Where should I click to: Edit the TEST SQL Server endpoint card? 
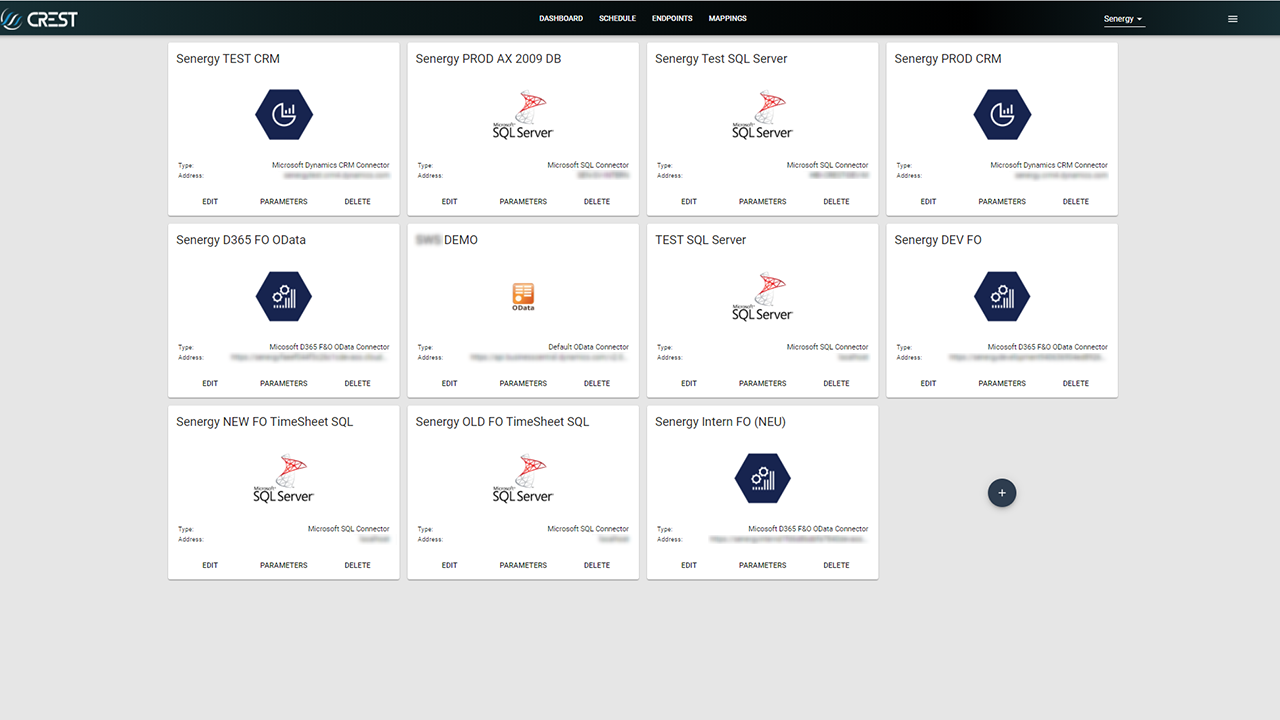pos(689,383)
